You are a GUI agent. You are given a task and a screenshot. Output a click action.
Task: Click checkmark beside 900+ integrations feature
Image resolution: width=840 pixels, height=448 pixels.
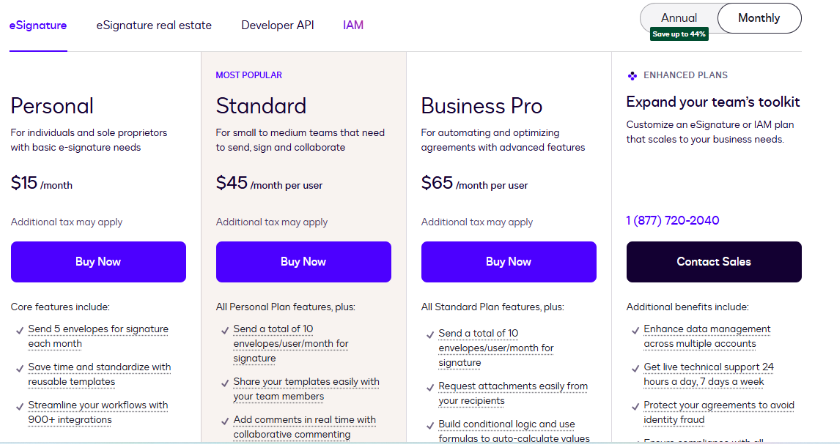(x=21, y=405)
